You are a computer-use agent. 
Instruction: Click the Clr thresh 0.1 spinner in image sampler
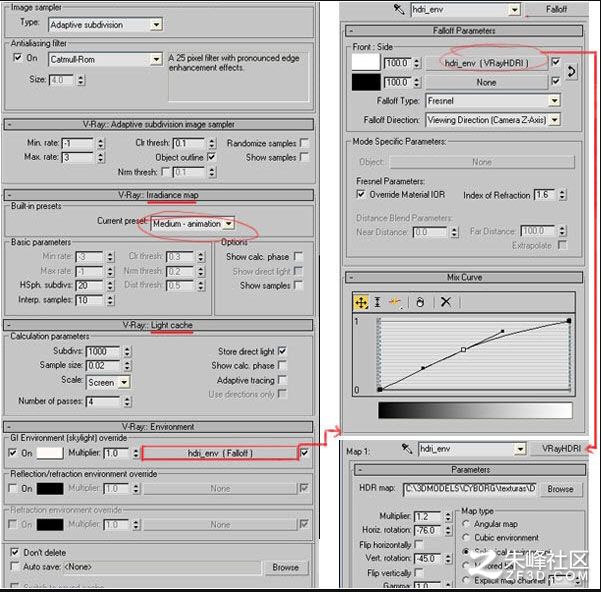point(212,144)
